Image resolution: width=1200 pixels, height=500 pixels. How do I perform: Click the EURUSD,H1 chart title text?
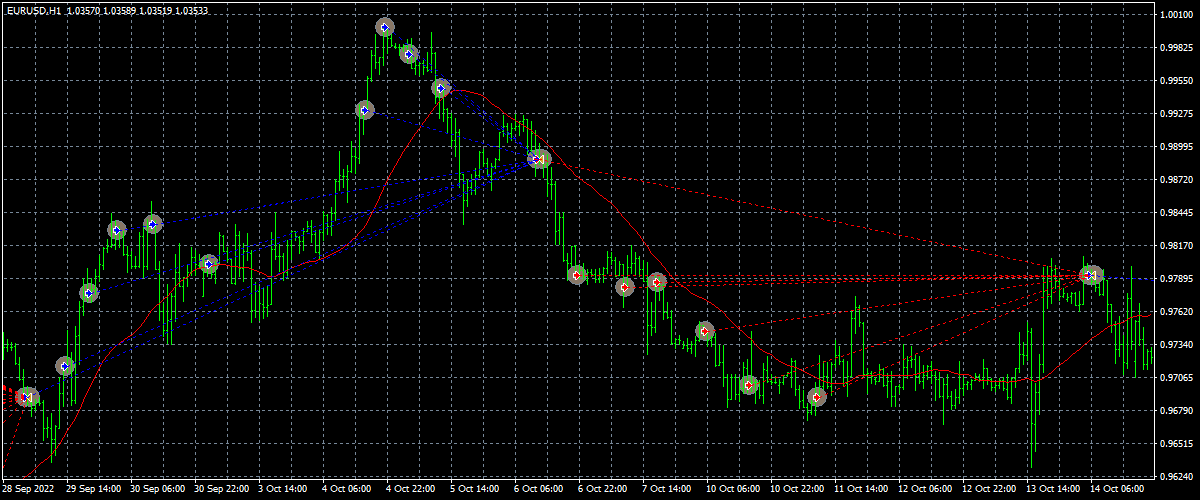[x=32, y=9]
